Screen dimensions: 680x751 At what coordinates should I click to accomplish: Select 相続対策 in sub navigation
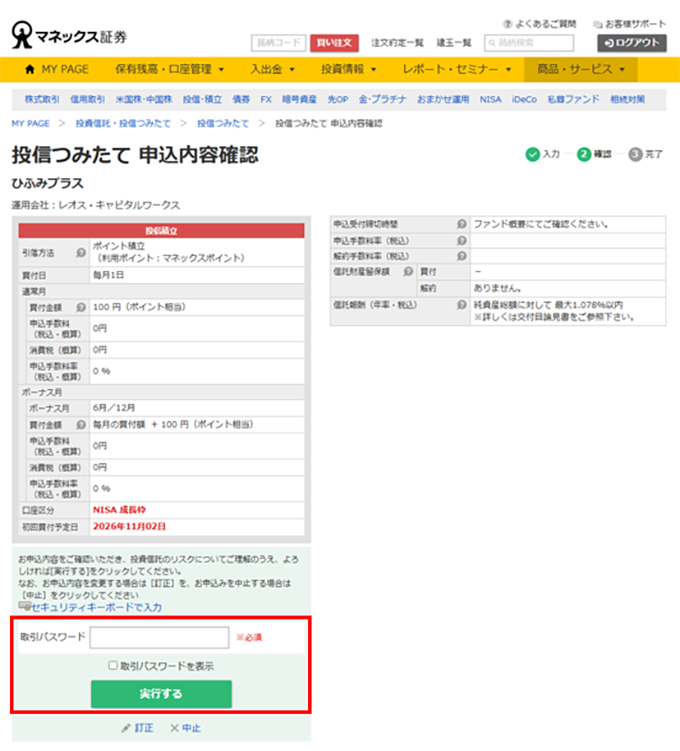coord(627,99)
